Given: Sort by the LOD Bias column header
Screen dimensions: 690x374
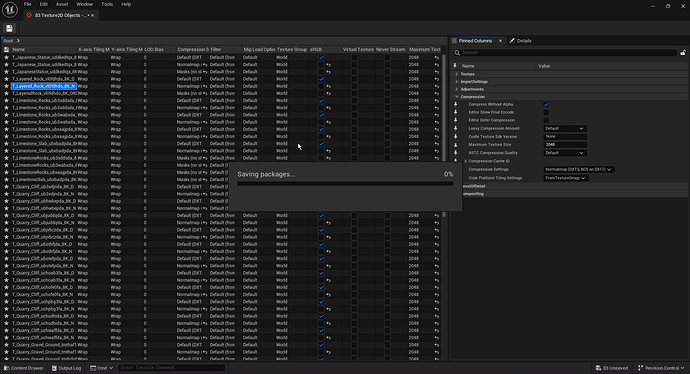Looking at the screenshot, I should pos(154,50).
